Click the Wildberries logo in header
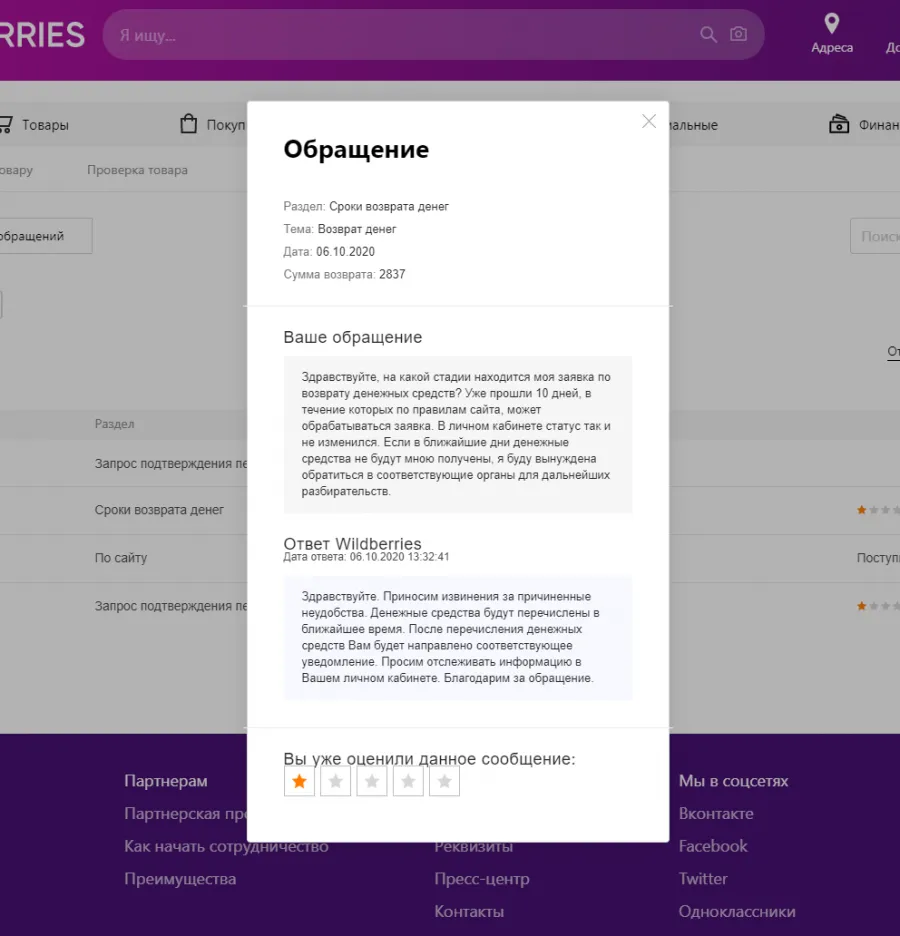The width and height of the screenshot is (900, 936). tap(42, 35)
